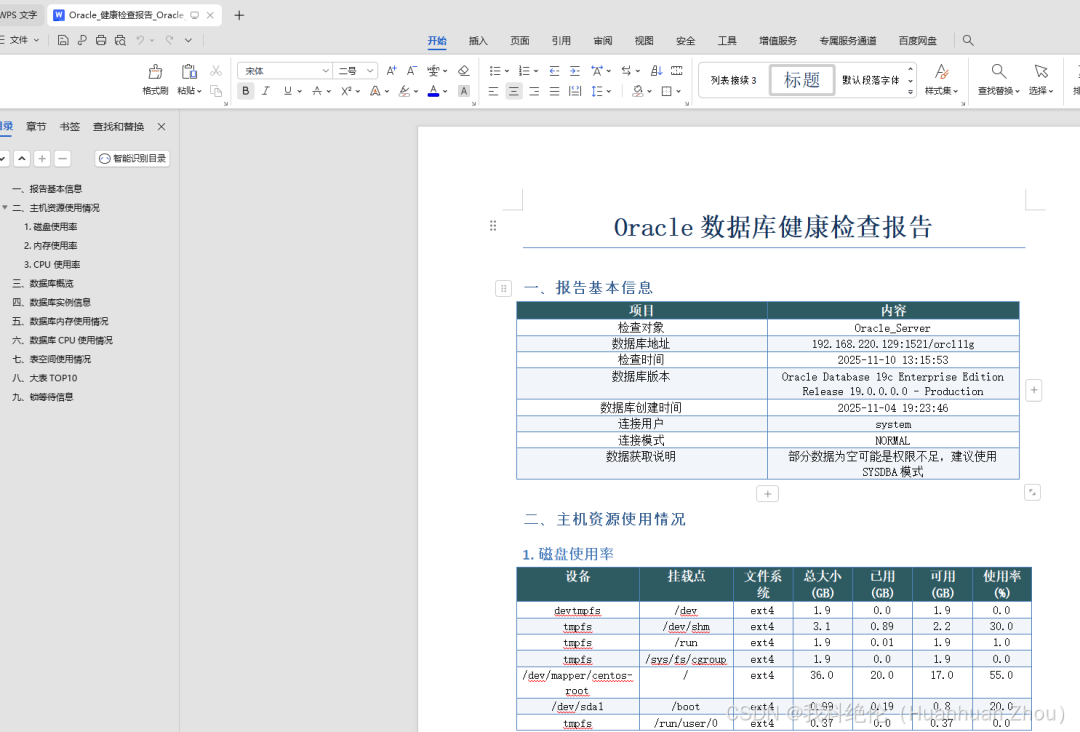Switch to the 视图 ribbon tab
Viewport: 1080px width, 732px height.
point(644,41)
